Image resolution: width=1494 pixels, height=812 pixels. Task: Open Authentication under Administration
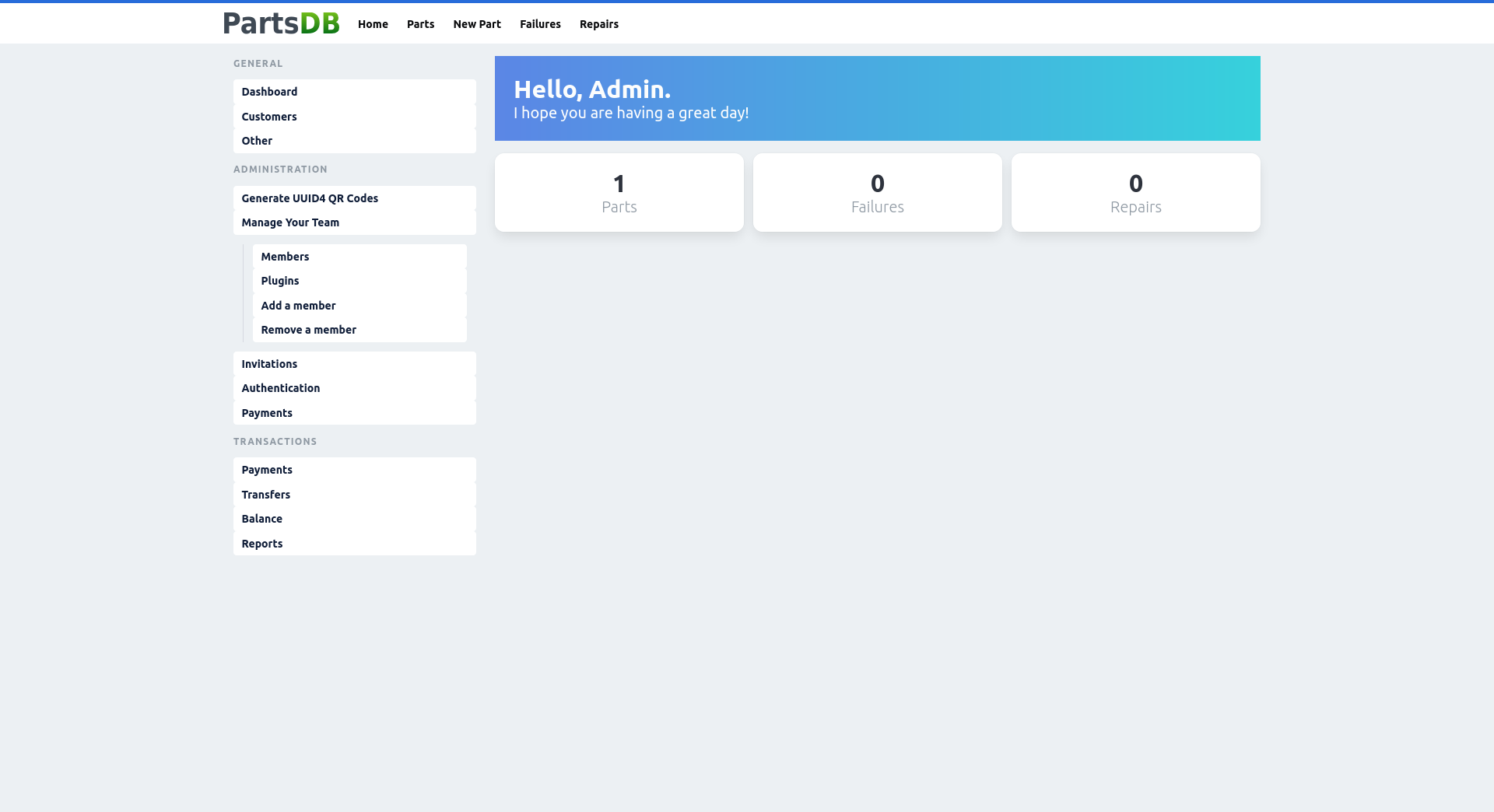click(280, 388)
